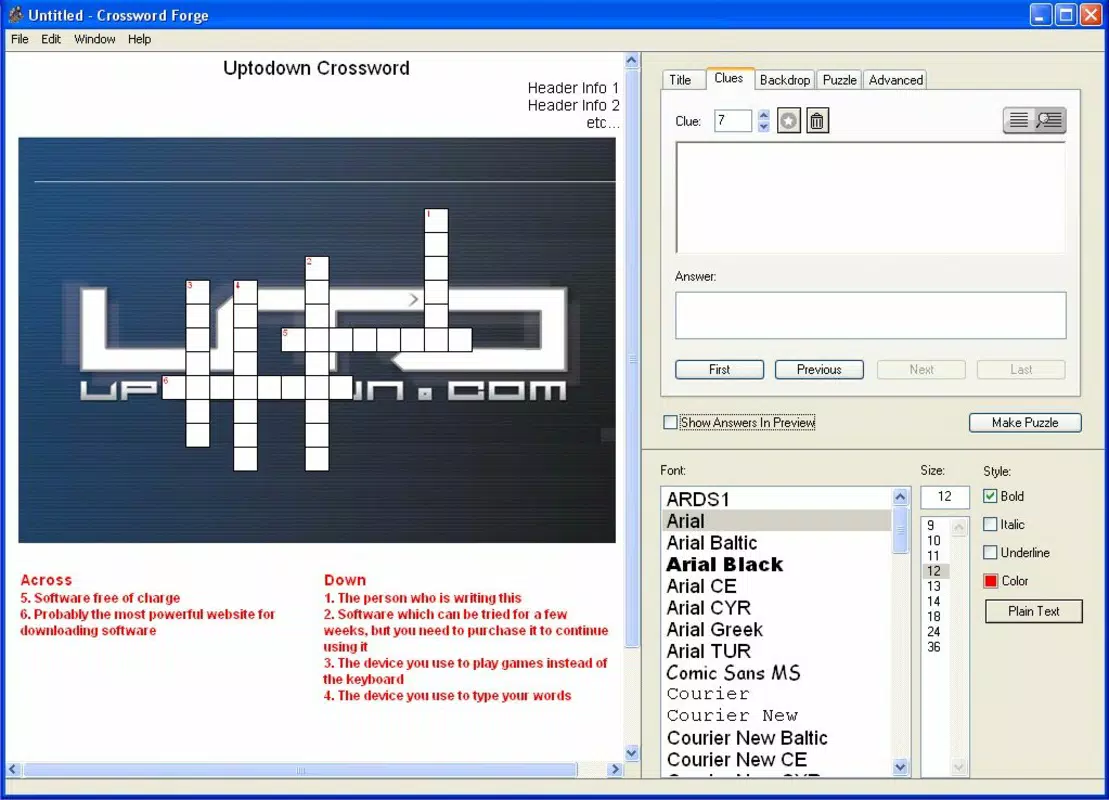Screen dimensions: 1109x800
Task: Toggle Show Answers In Preview checkbox
Action: point(670,422)
